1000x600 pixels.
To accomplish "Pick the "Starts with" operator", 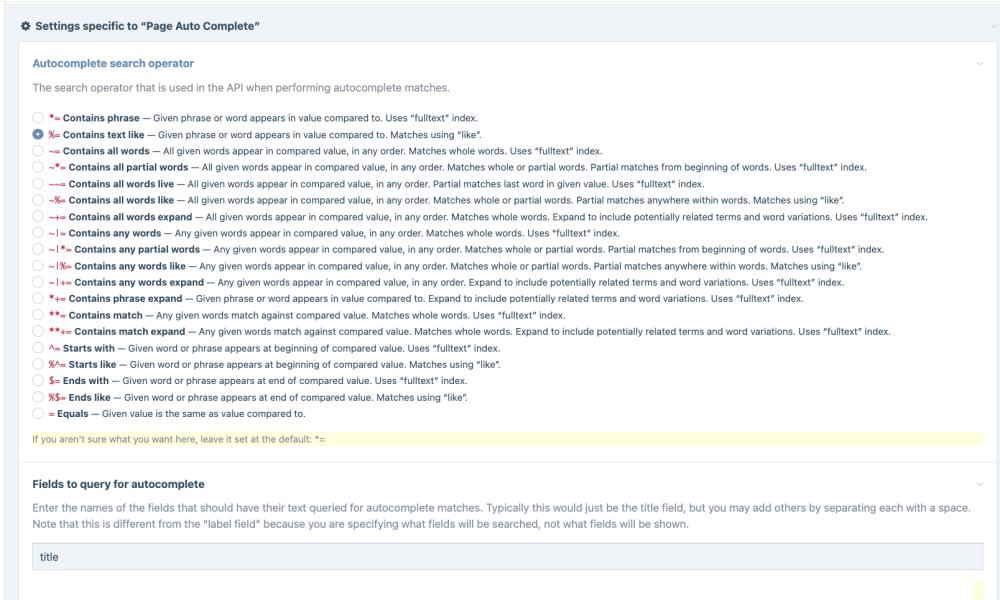I will (38, 348).
